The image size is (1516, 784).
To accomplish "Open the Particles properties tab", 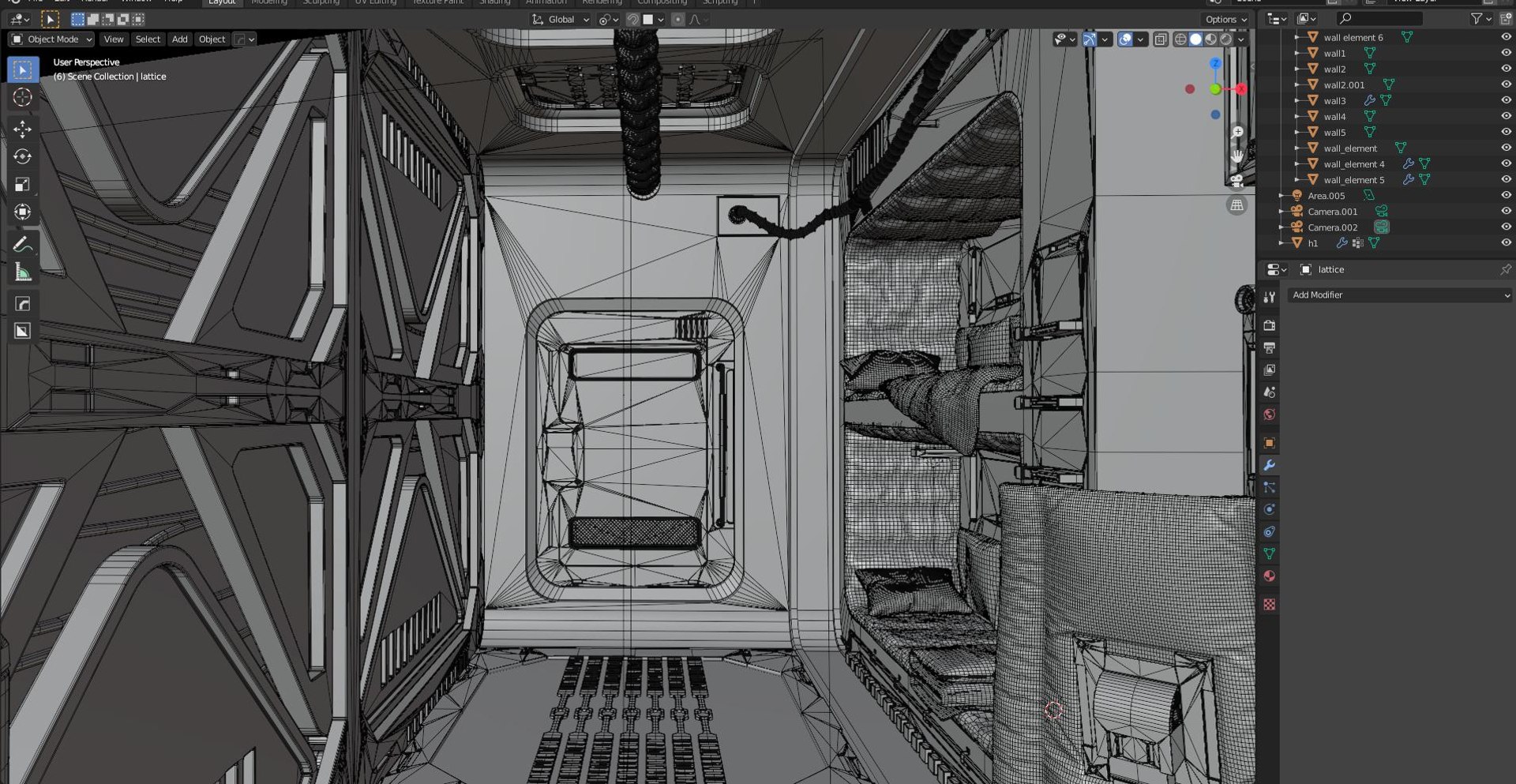I will coord(1269,487).
